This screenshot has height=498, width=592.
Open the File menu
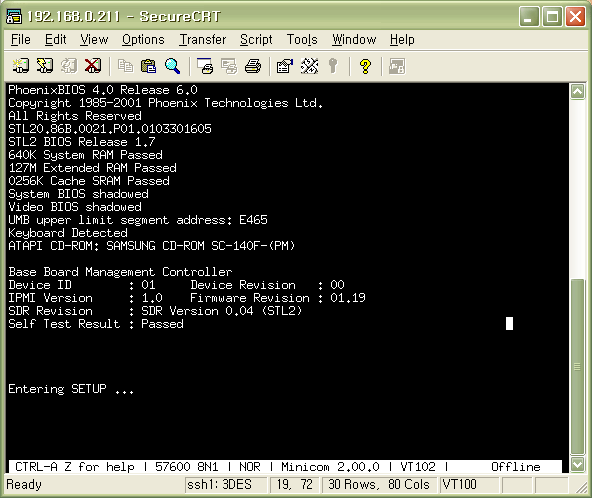pos(20,40)
